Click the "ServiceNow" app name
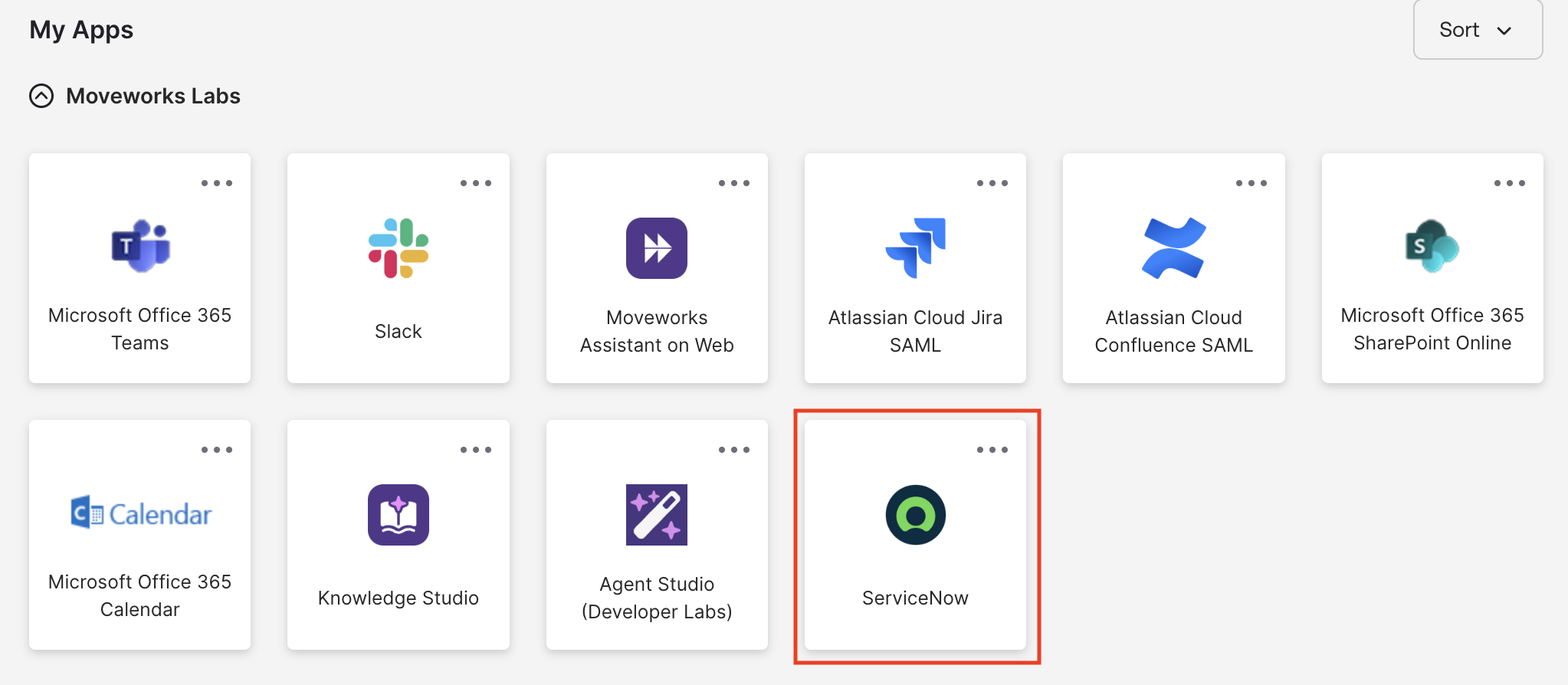This screenshot has height=685, width=1568. click(x=916, y=598)
